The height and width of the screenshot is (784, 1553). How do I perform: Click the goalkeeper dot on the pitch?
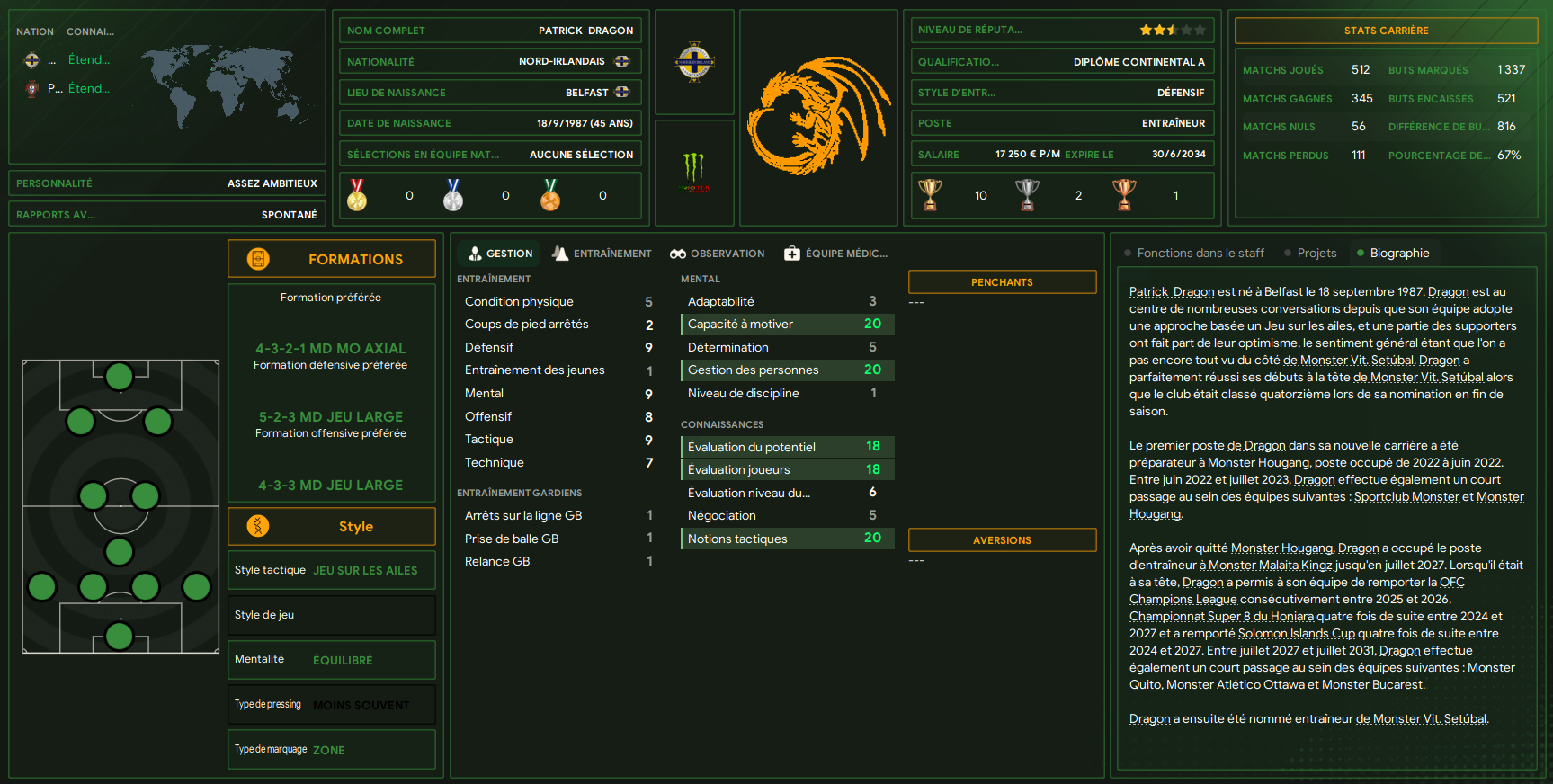[119, 637]
